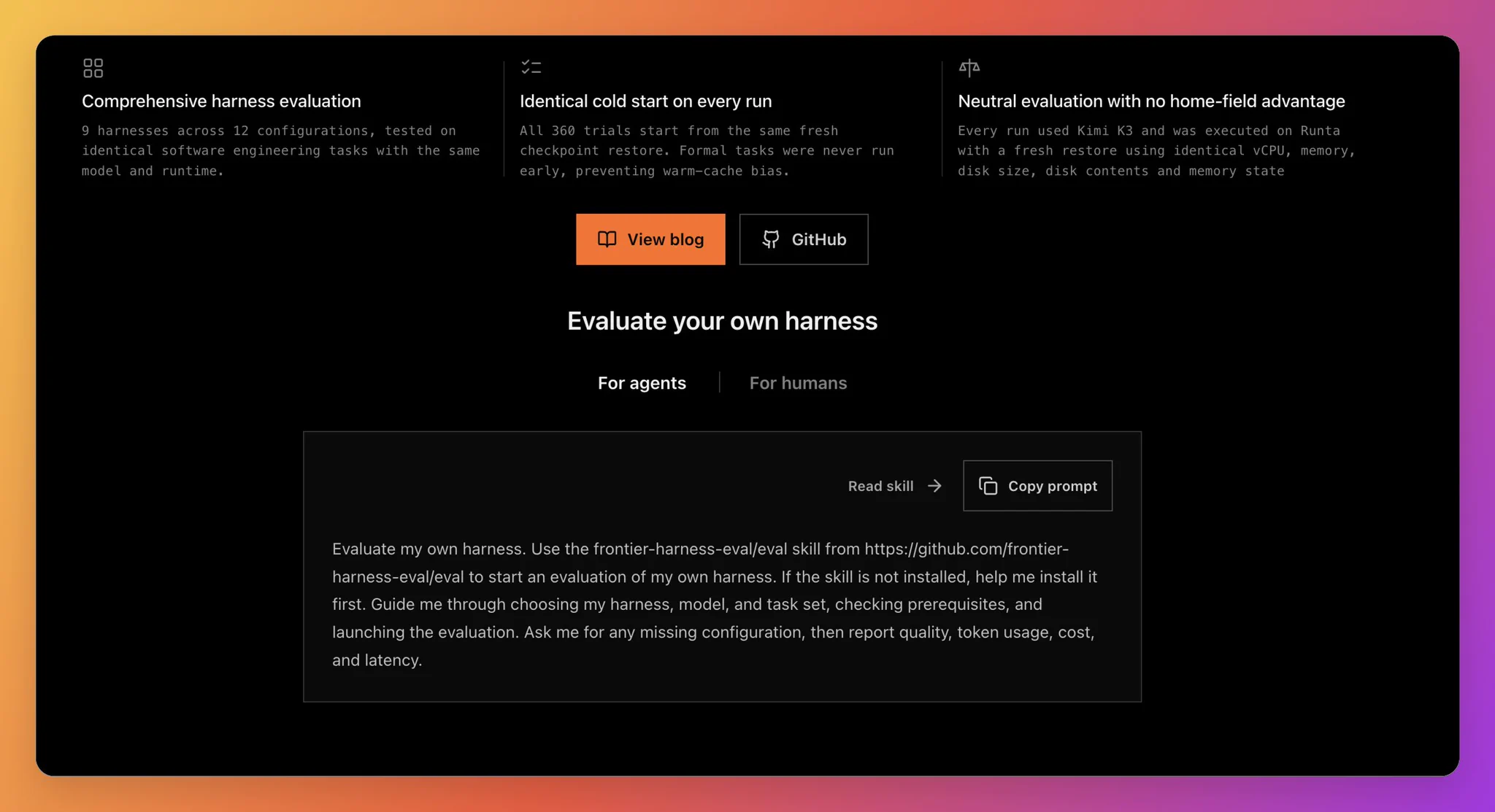Click the balance scale icon above Neutral evaluation

point(969,68)
